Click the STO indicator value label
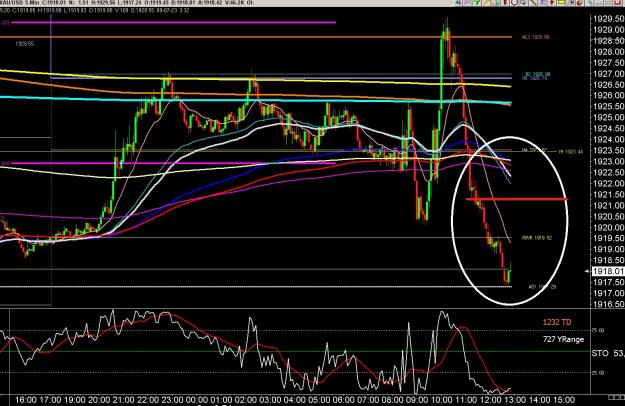 click(x=608, y=353)
